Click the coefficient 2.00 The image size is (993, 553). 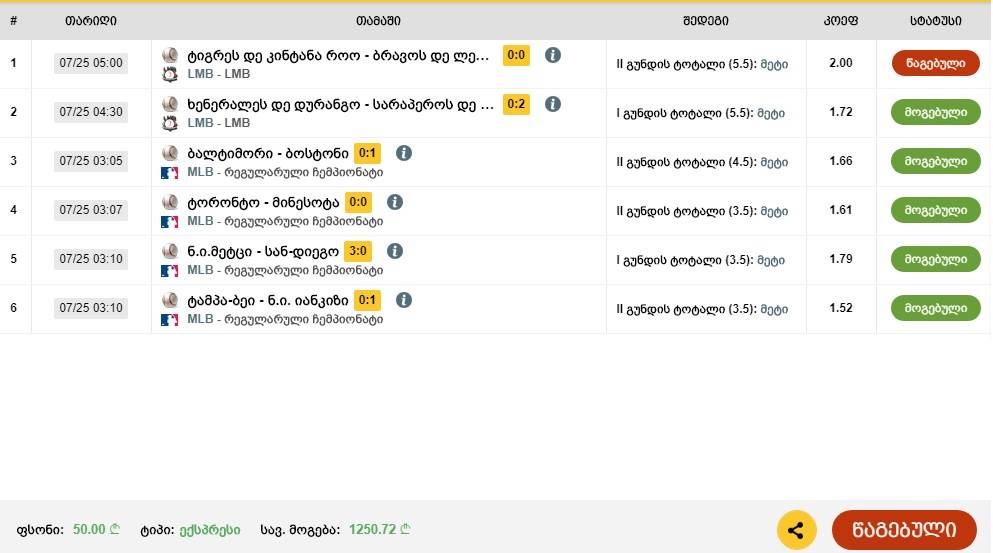[840, 63]
